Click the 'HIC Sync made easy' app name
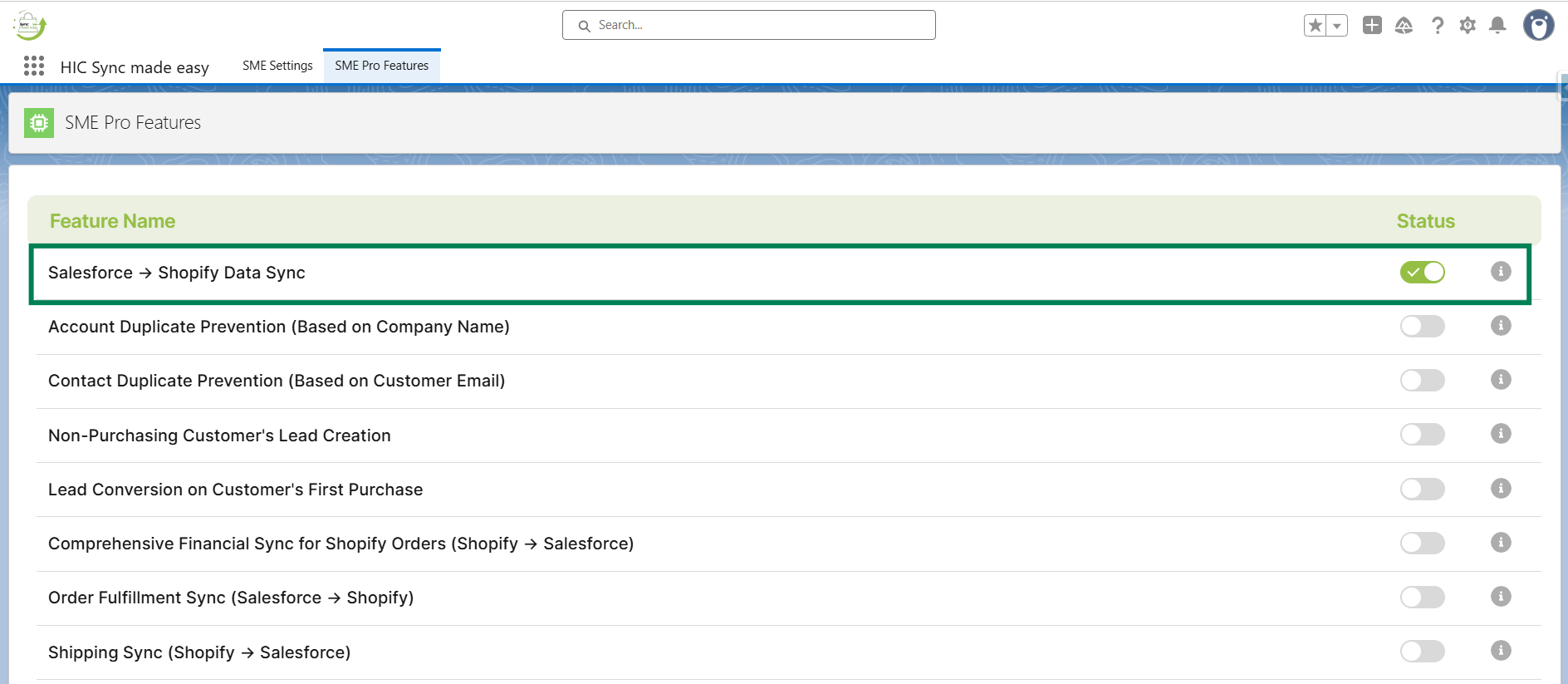1568x684 pixels. pyautogui.click(x=135, y=67)
